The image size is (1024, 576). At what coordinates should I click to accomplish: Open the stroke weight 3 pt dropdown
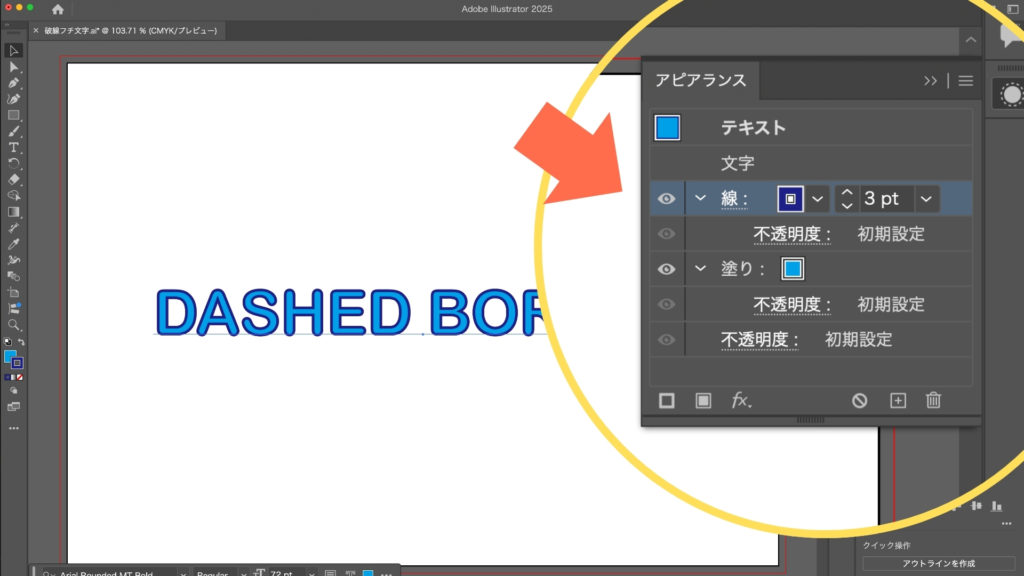926,199
